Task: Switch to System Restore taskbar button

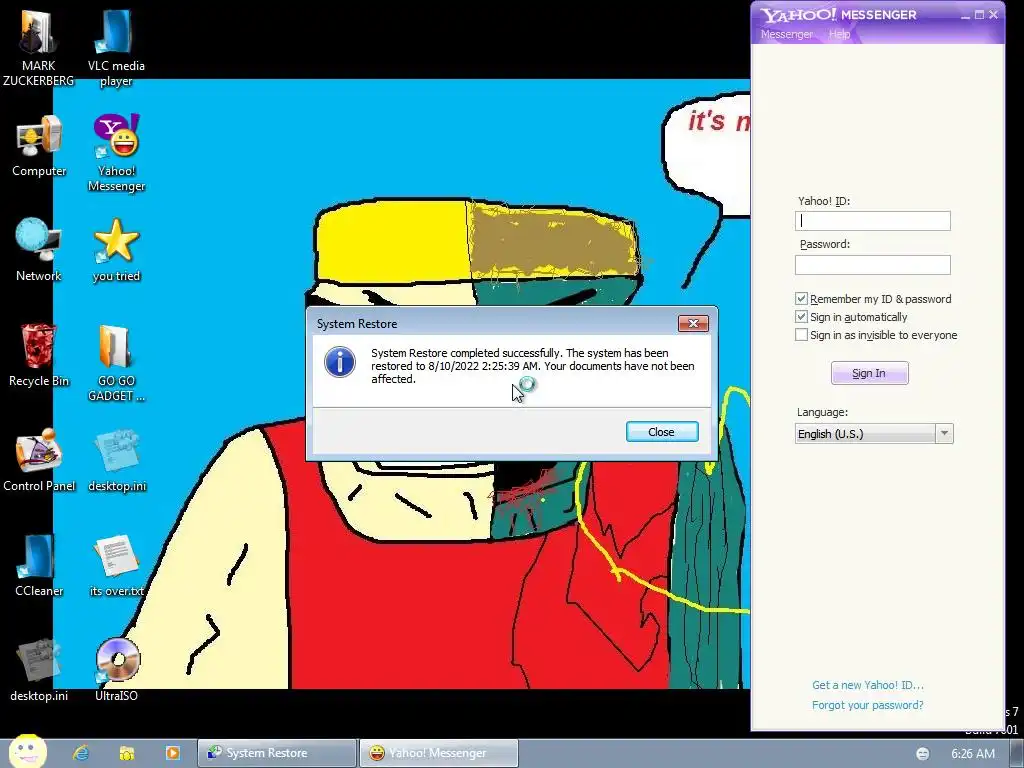Action: tap(277, 753)
